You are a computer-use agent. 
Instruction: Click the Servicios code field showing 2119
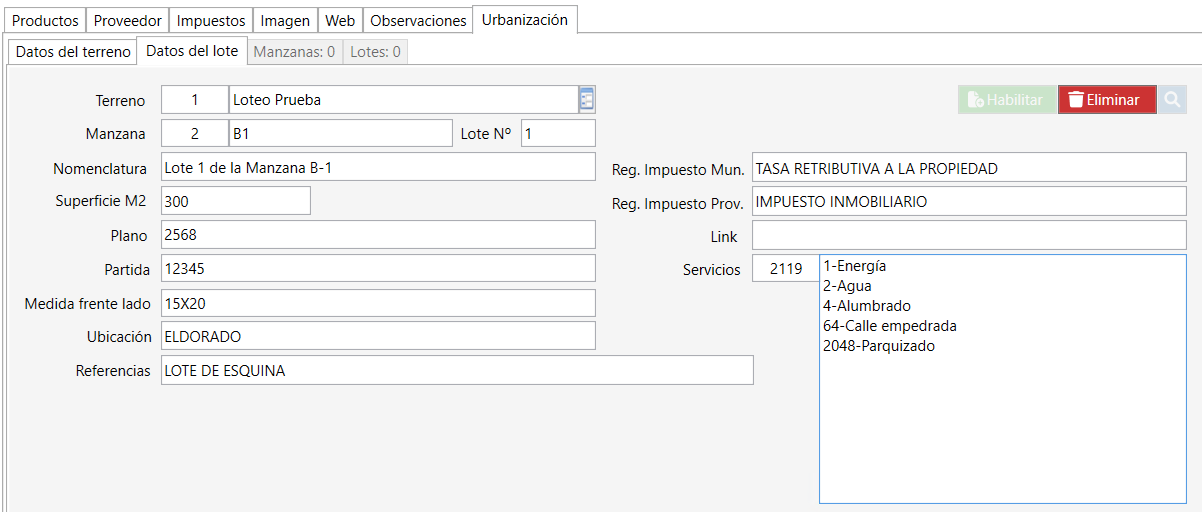click(785, 269)
